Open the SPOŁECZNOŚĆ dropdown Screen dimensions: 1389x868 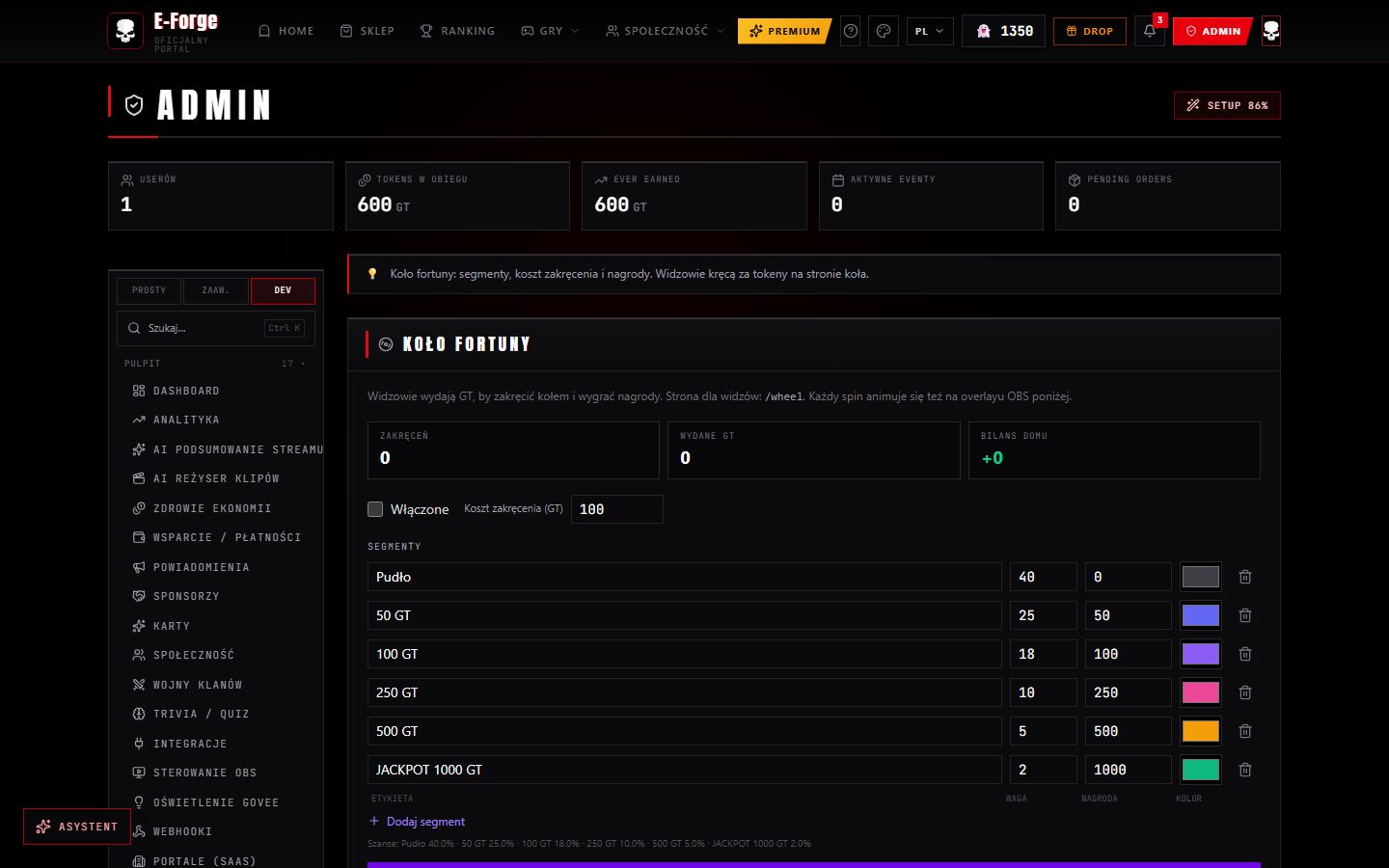coord(665,31)
